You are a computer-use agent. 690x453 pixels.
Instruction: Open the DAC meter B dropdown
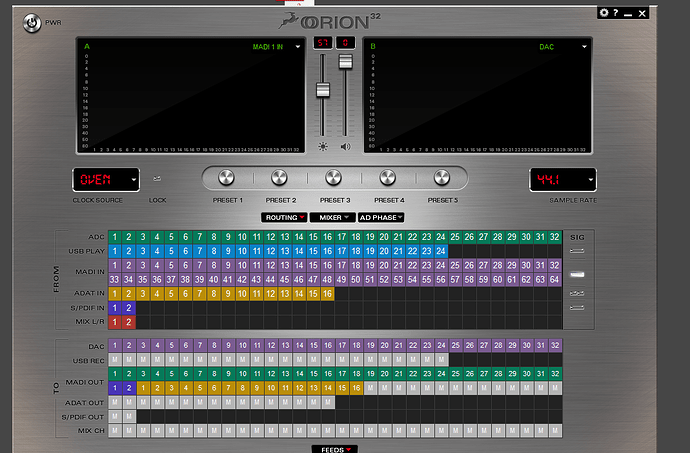tap(584, 47)
